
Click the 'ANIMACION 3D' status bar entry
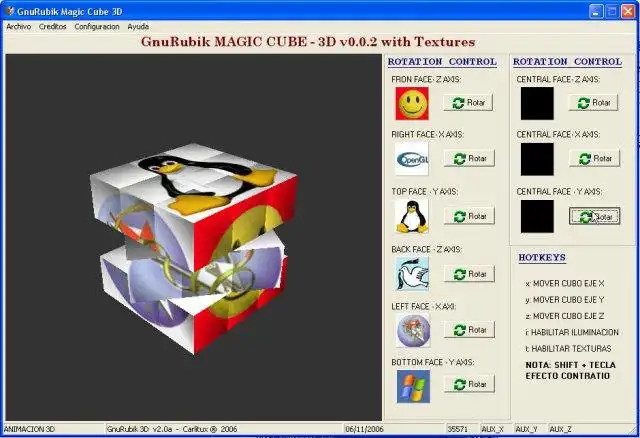[x=29, y=429]
